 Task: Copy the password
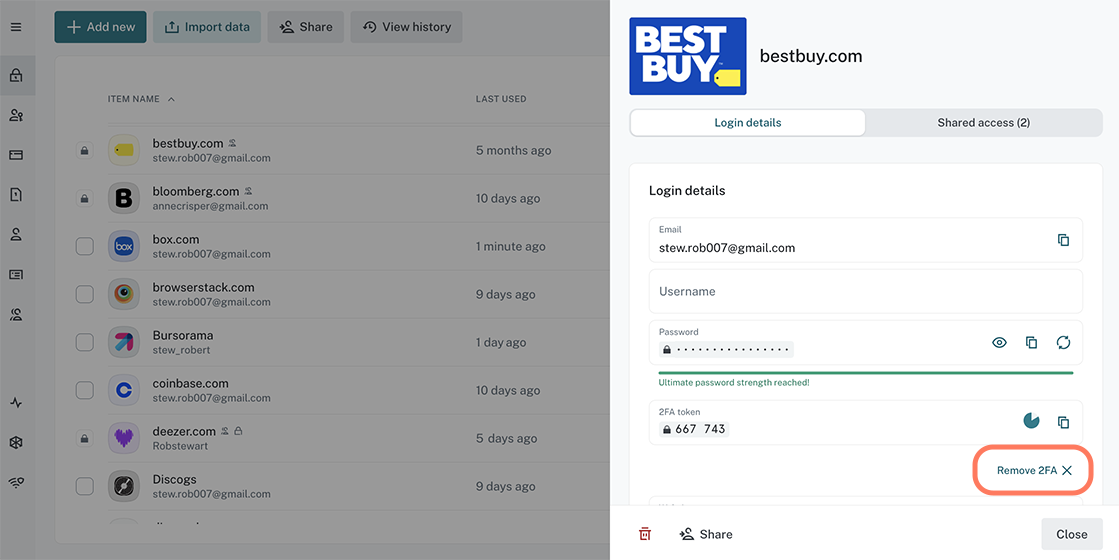click(1031, 343)
